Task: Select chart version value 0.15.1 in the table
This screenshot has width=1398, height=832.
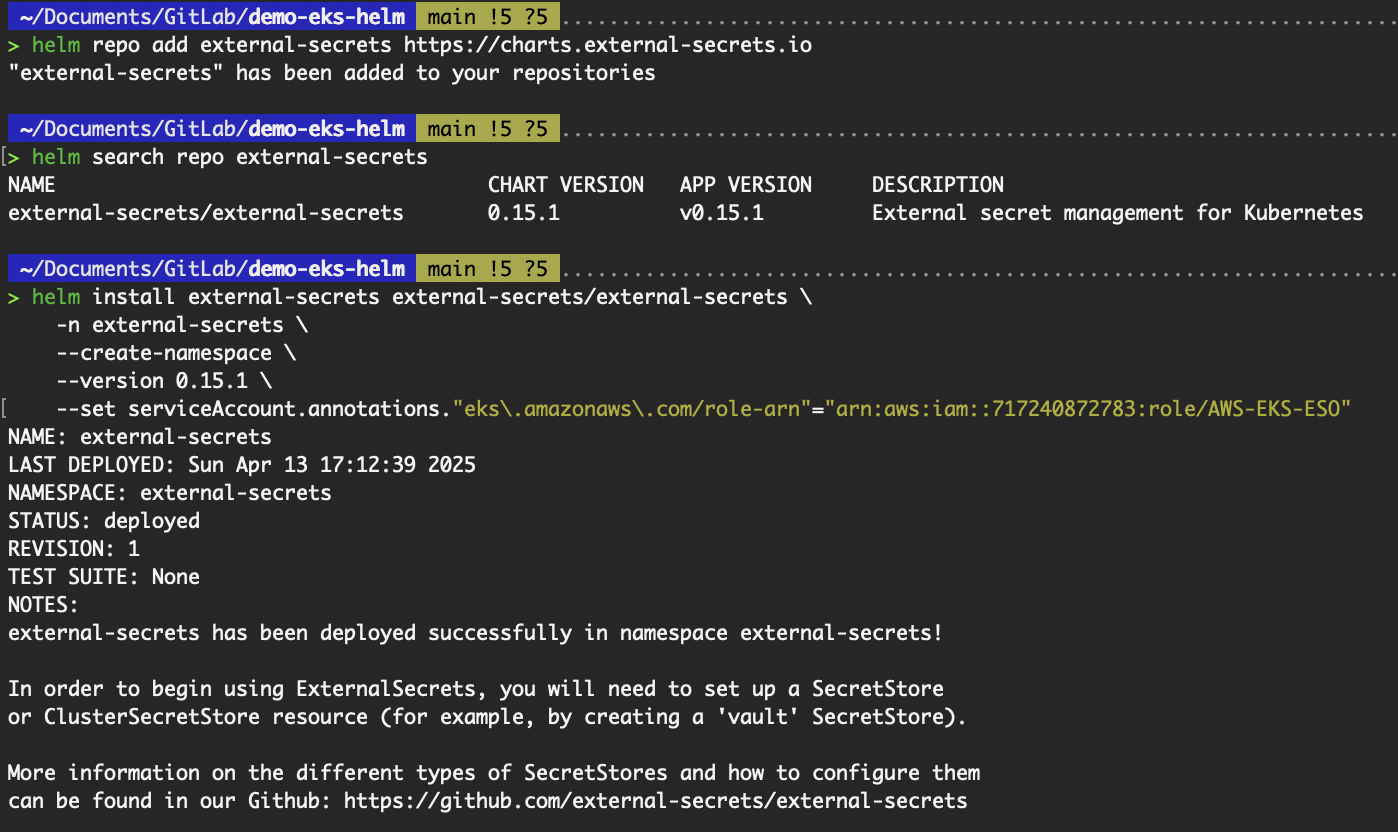Action: tap(524, 213)
